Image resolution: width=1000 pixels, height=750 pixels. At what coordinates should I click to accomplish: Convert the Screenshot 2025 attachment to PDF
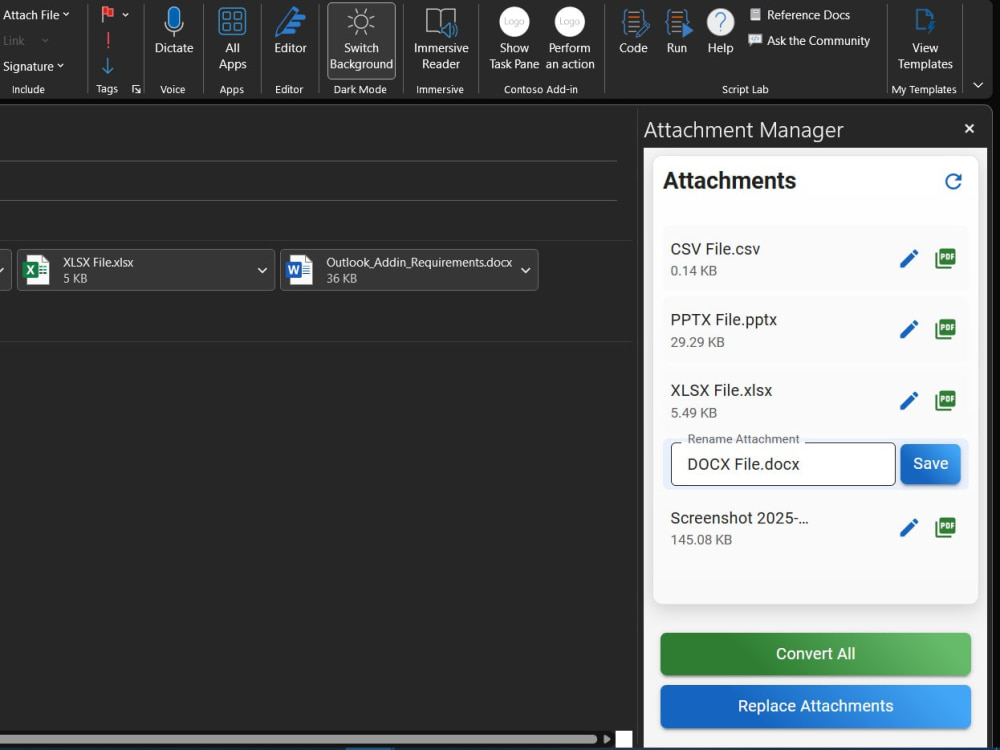coord(945,527)
